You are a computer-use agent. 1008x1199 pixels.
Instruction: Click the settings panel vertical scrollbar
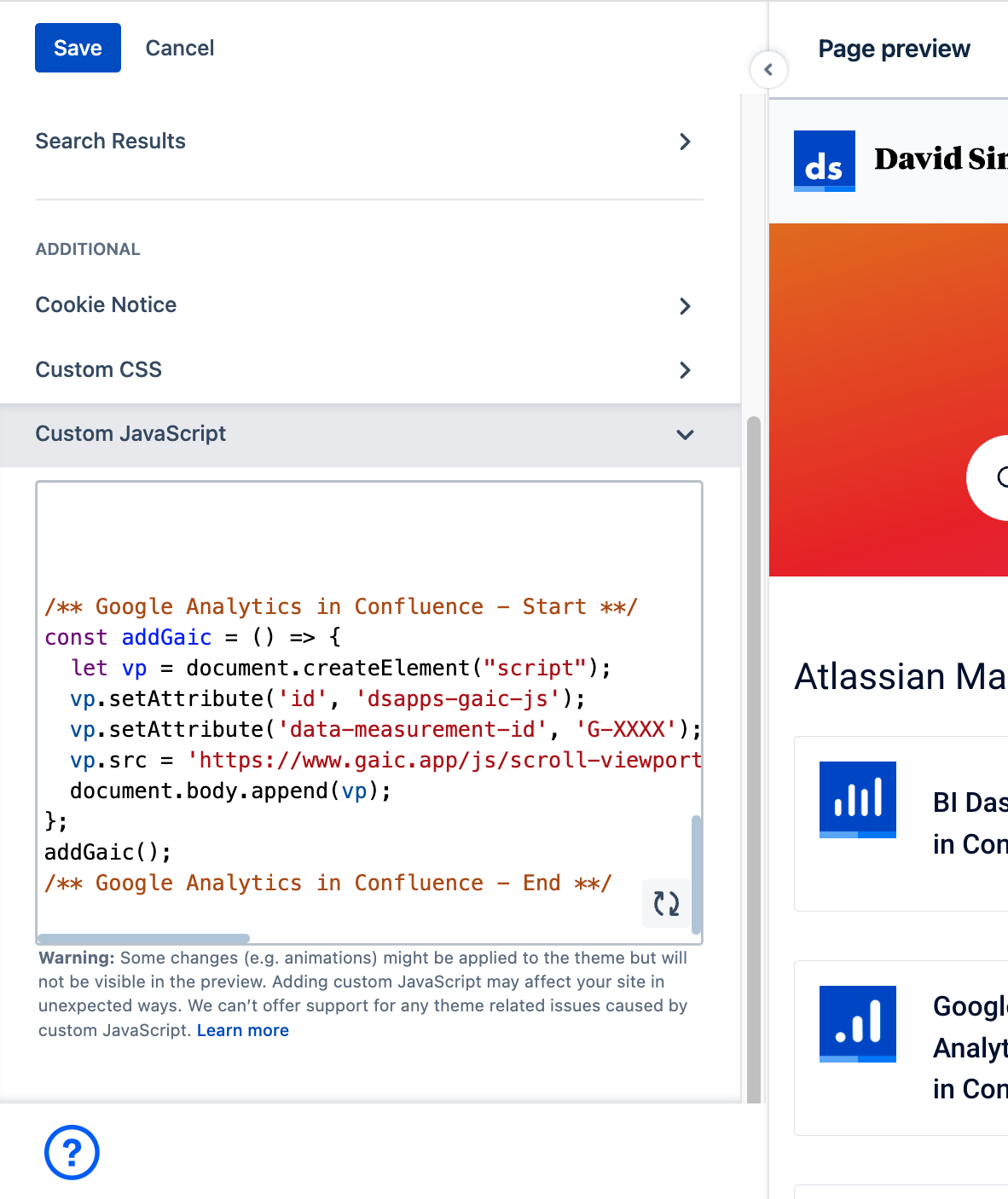[x=753, y=759]
